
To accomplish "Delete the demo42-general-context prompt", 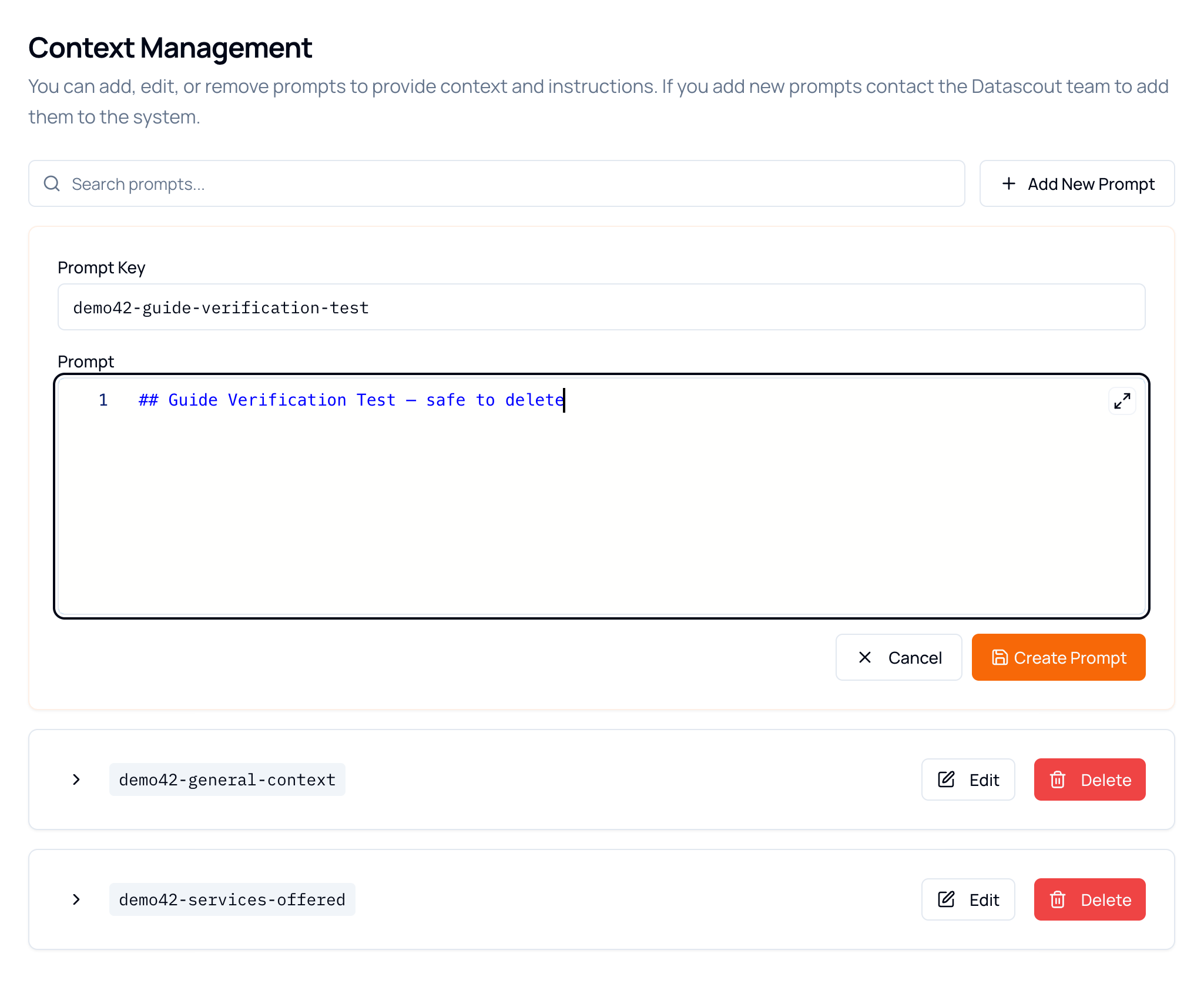I will 1089,779.
